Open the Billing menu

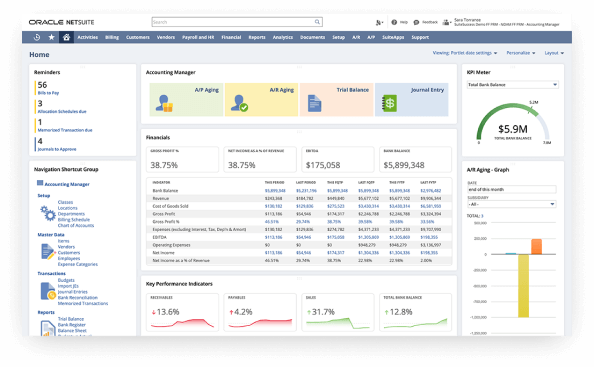pos(112,37)
